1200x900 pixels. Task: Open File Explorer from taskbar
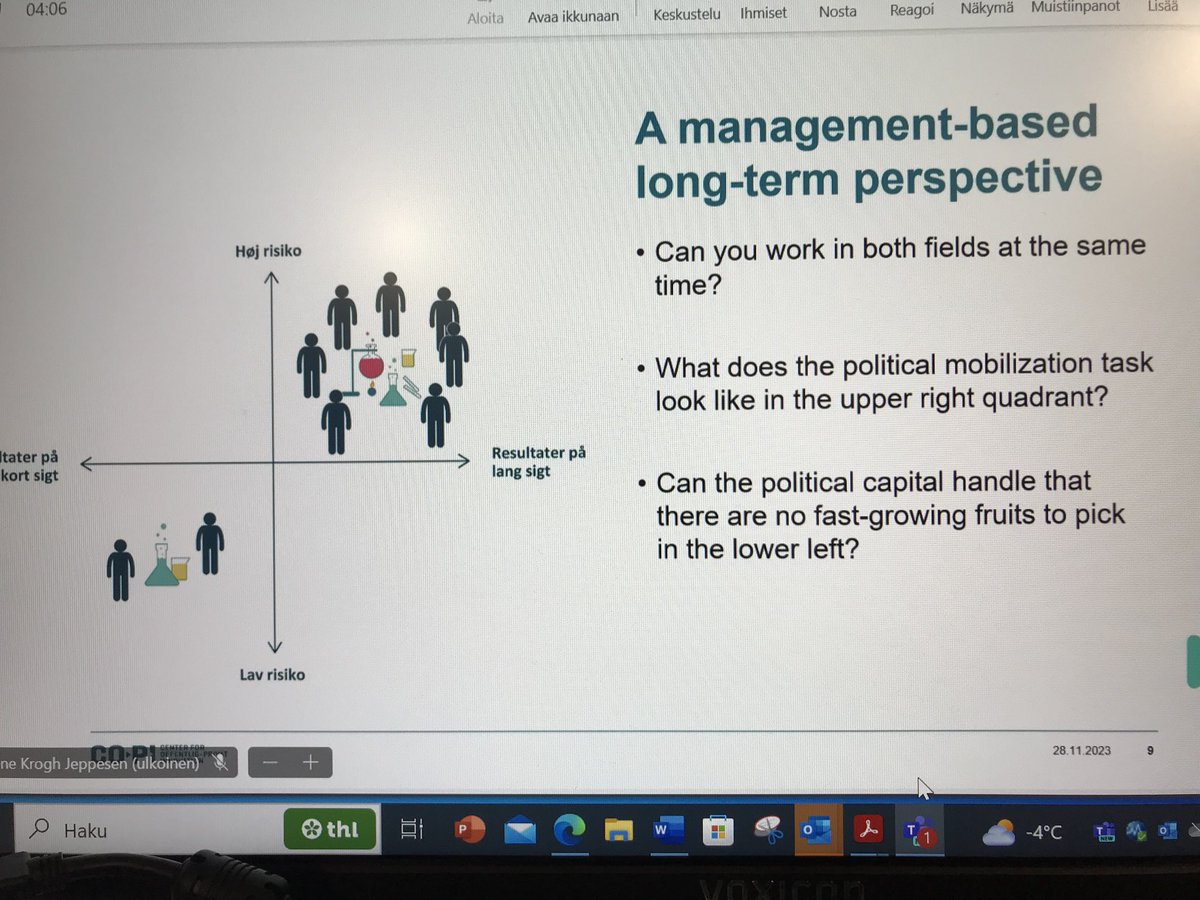click(x=619, y=831)
